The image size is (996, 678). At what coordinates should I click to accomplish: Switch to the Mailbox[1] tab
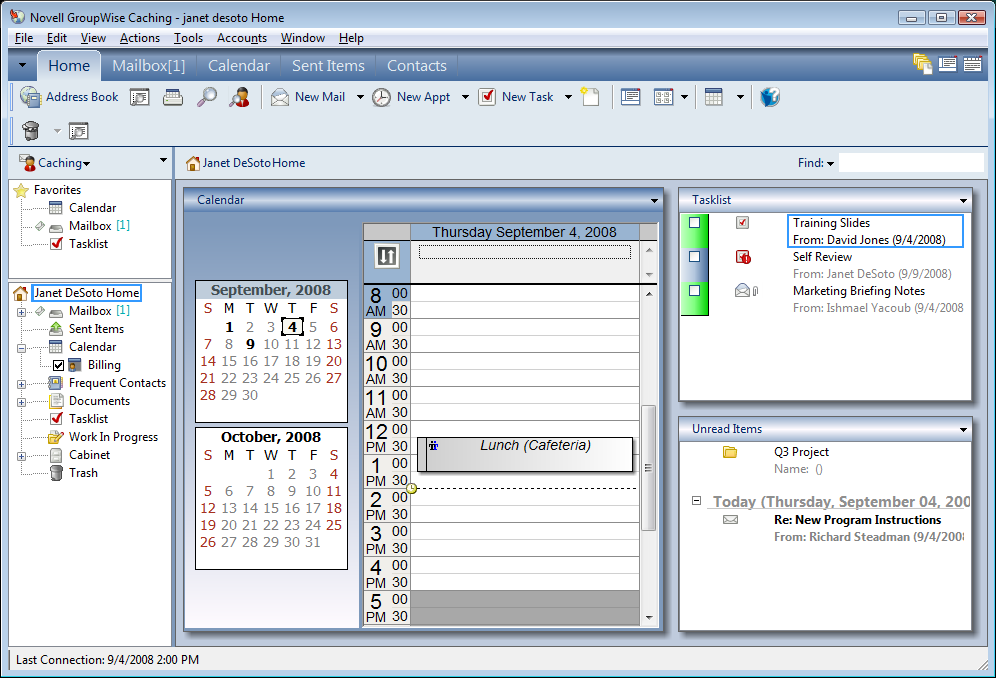pos(149,65)
